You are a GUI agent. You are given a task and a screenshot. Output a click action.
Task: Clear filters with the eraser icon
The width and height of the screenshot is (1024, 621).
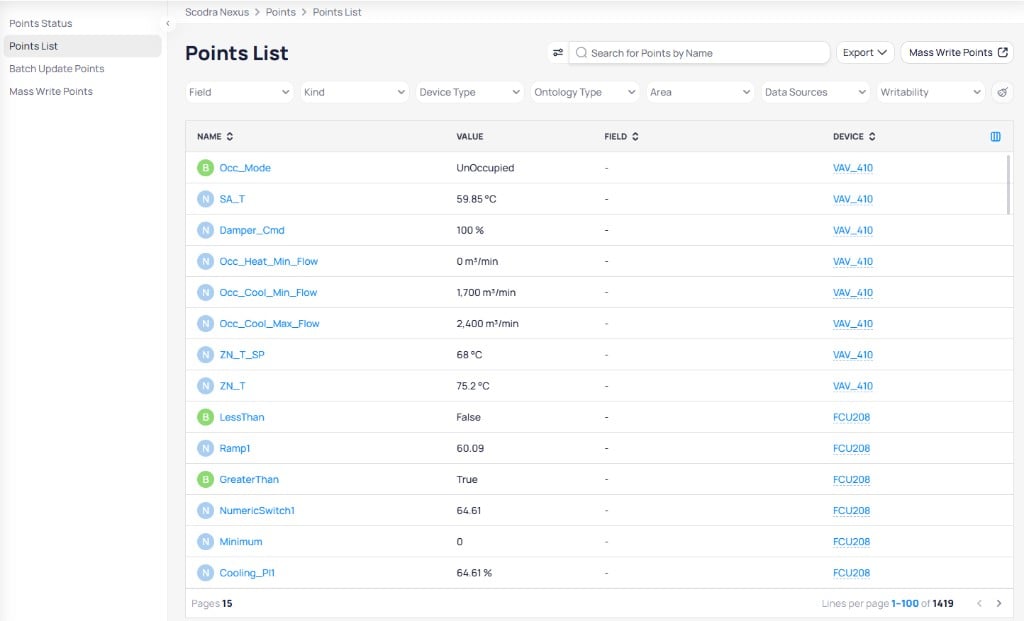pos(1002,92)
